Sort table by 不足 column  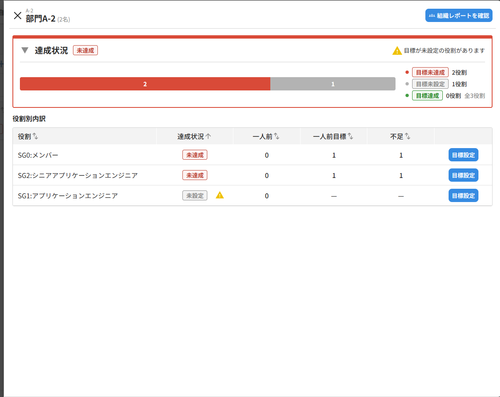pyautogui.click(x=400, y=136)
